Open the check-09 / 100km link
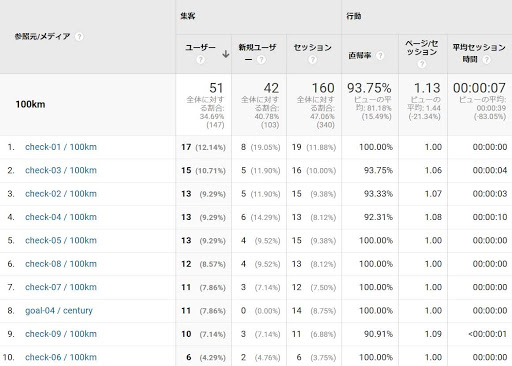 61,334
